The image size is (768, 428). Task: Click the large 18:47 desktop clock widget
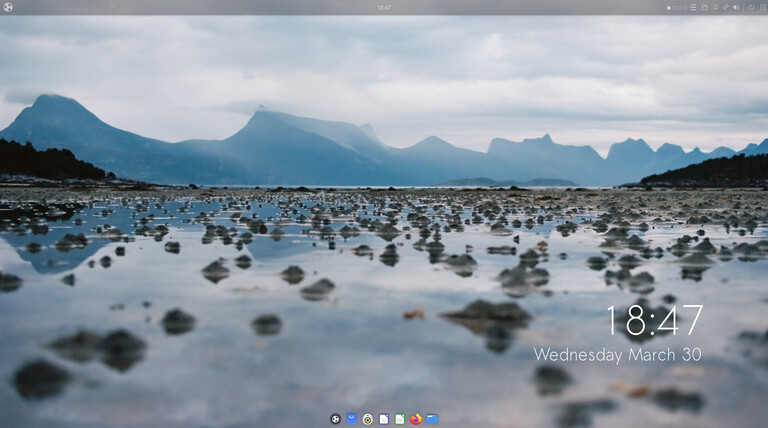pos(655,320)
